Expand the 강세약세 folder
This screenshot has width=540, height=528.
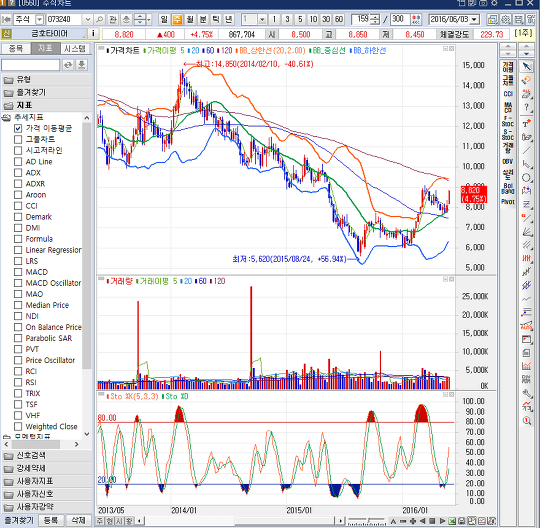tap(47, 468)
